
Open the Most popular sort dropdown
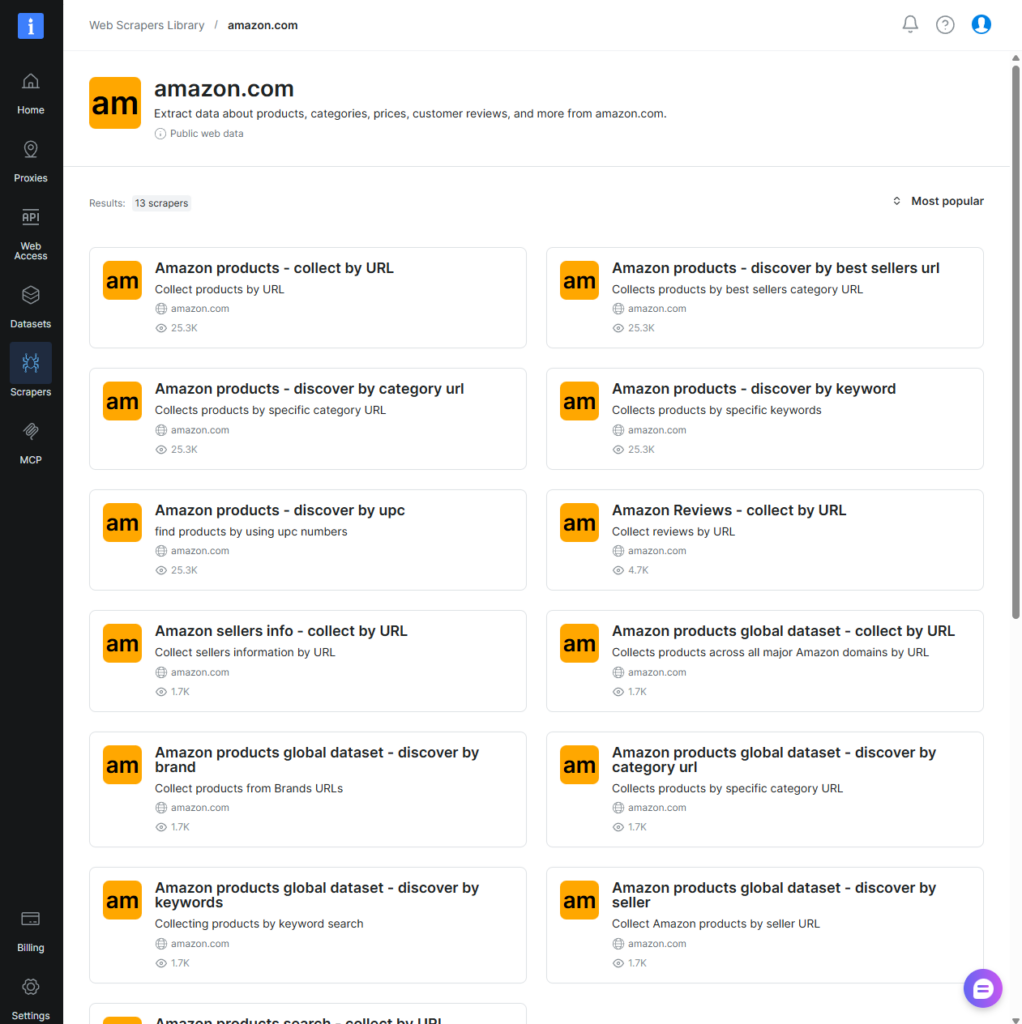pyautogui.click(x=938, y=201)
